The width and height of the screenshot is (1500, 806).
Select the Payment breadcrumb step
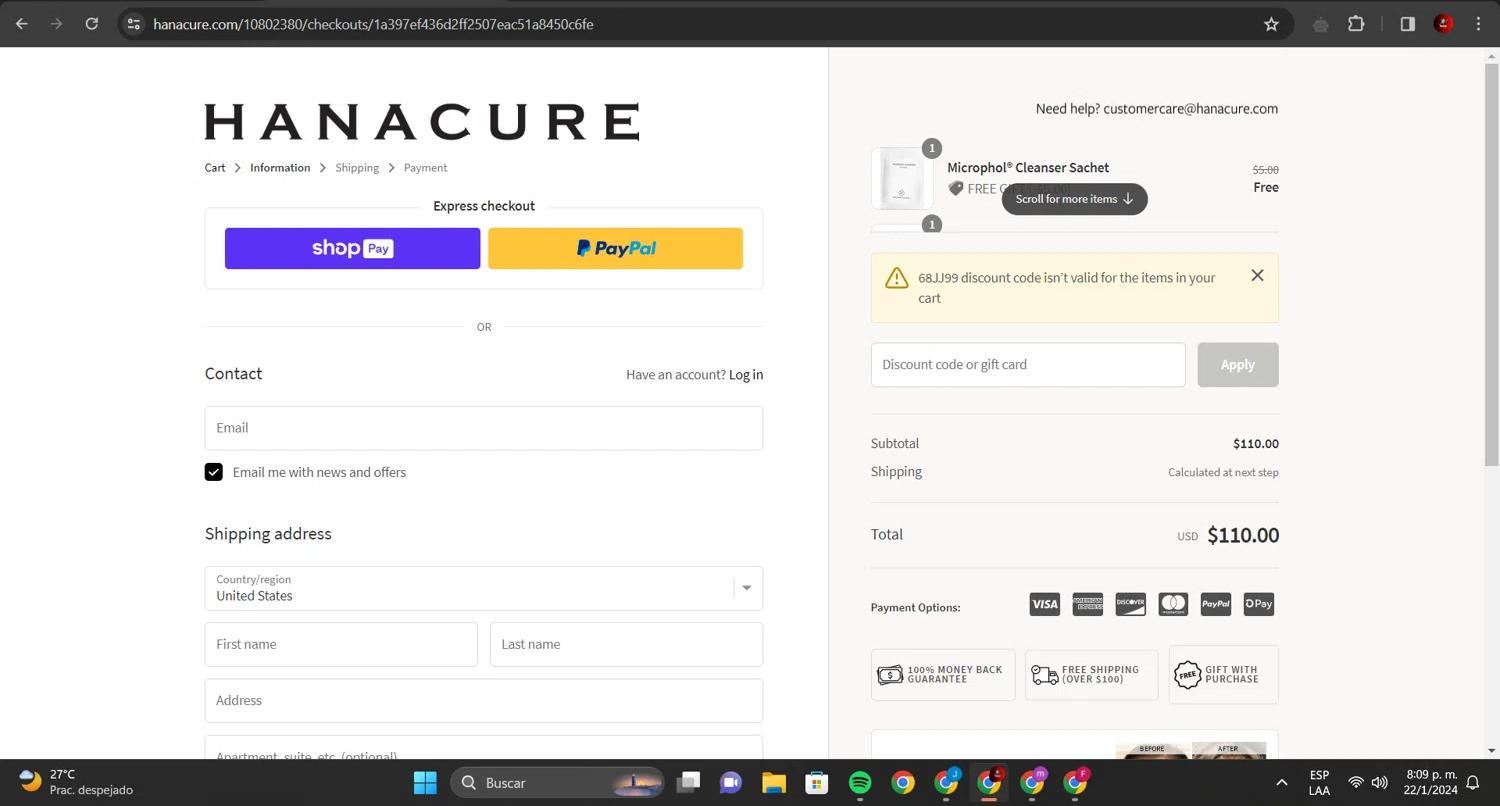coord(425,168)
